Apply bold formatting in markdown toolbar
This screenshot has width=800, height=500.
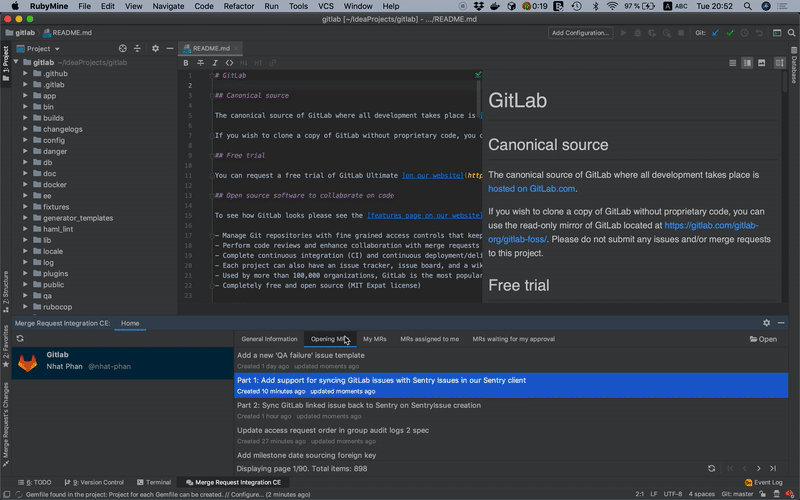(186, 63)
